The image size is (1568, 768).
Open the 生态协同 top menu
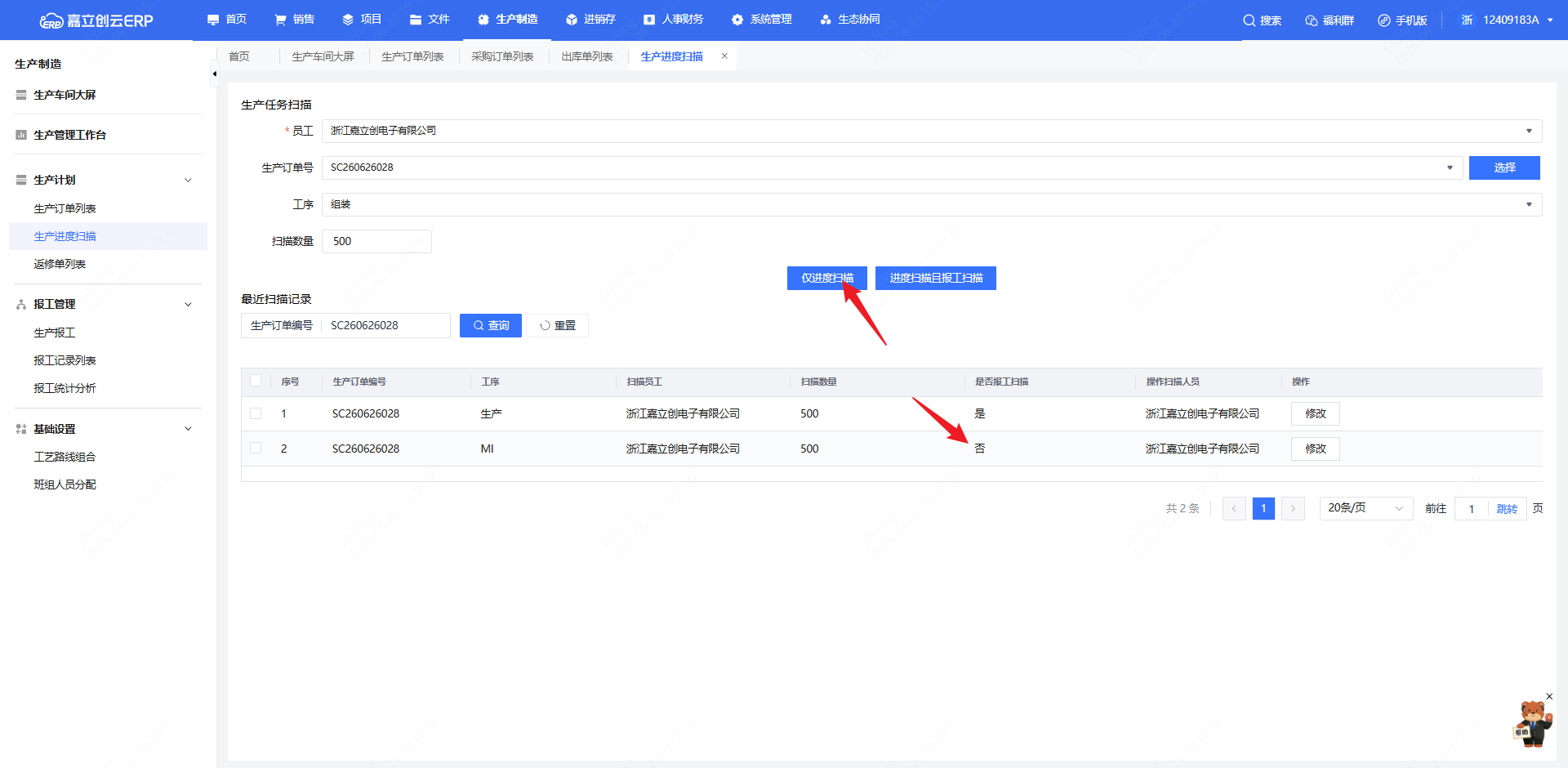pos(850,20)
